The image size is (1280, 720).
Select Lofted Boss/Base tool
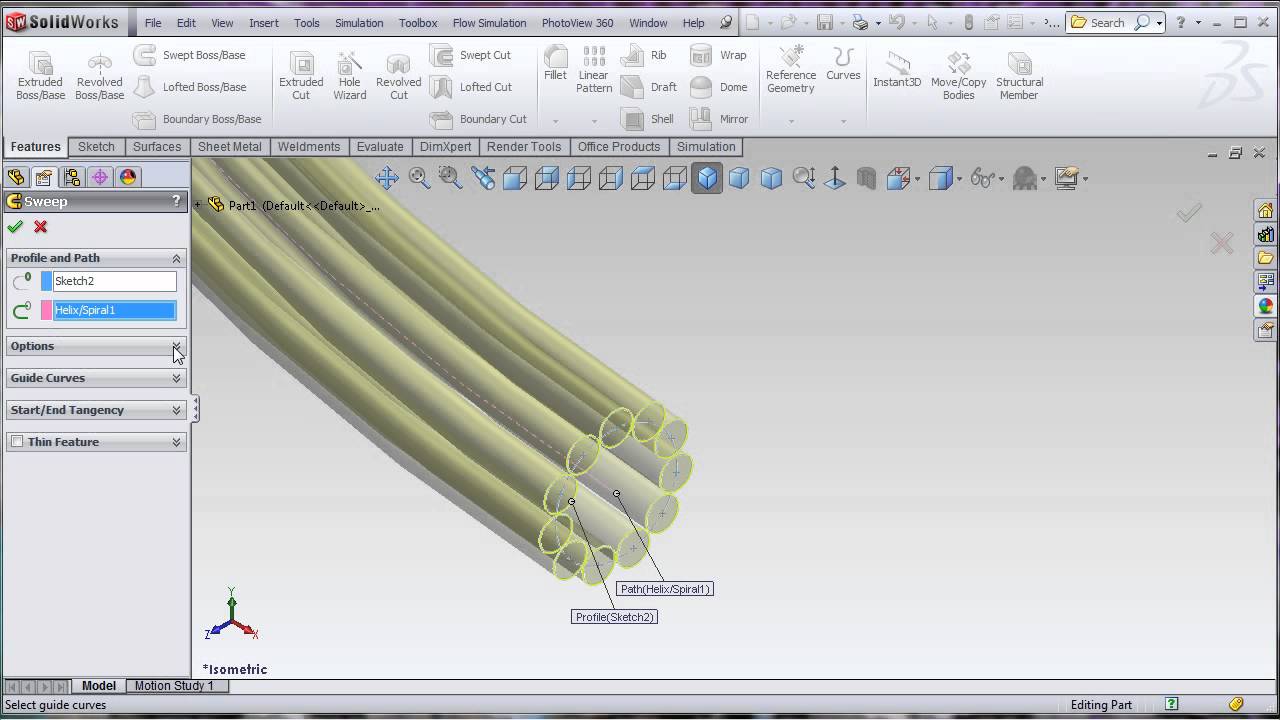click(x=190, y=87)
